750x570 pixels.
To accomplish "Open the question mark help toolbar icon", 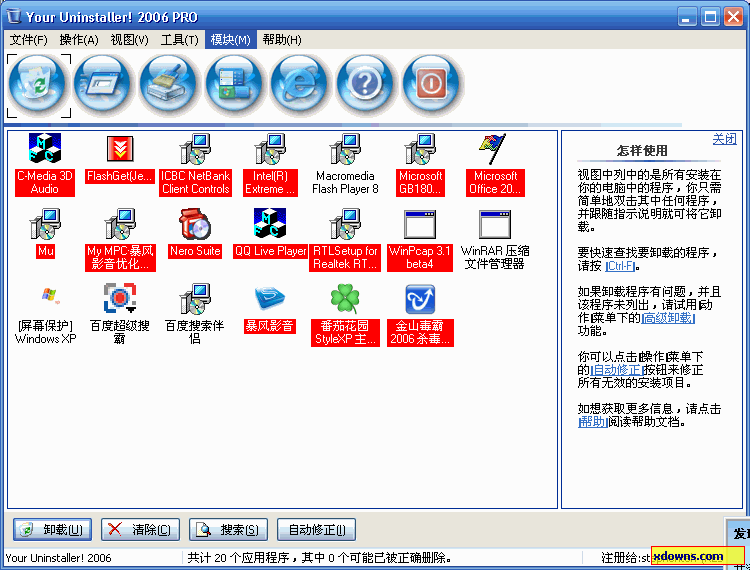I will click(365, 86).
